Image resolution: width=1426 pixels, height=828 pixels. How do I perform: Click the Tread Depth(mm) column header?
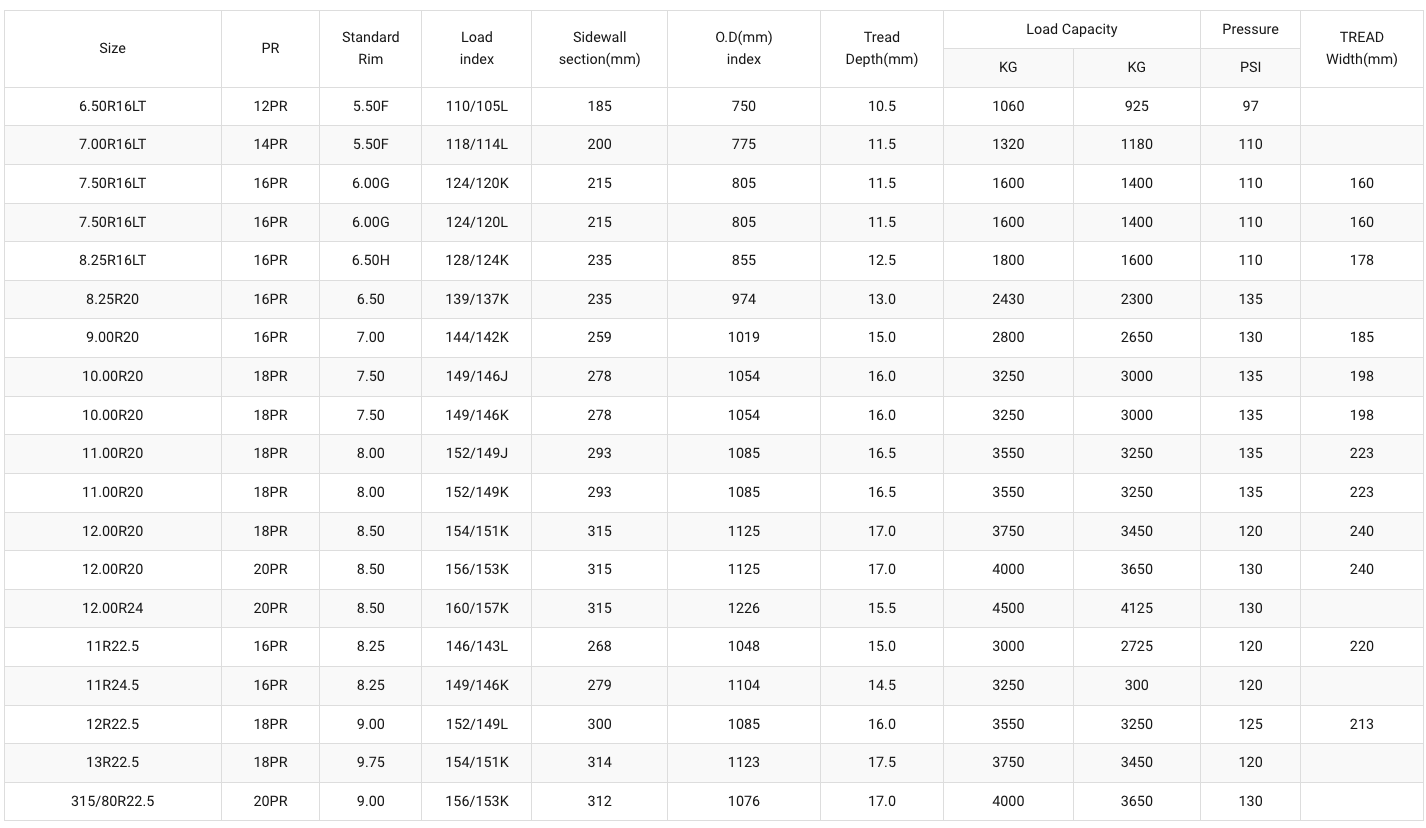tap(881, 48)
